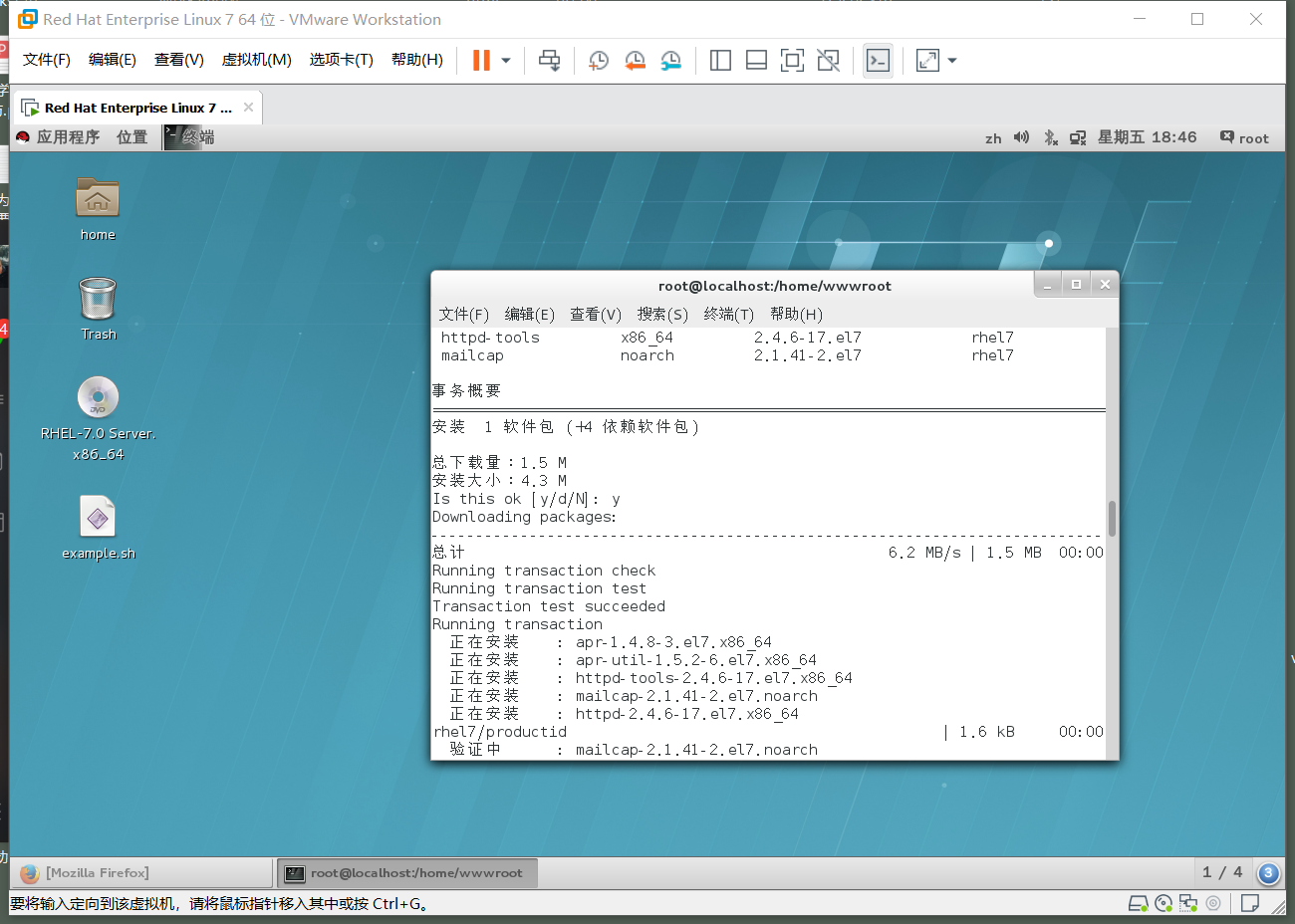Toggle the thumbnail bar view

point(756,61)
